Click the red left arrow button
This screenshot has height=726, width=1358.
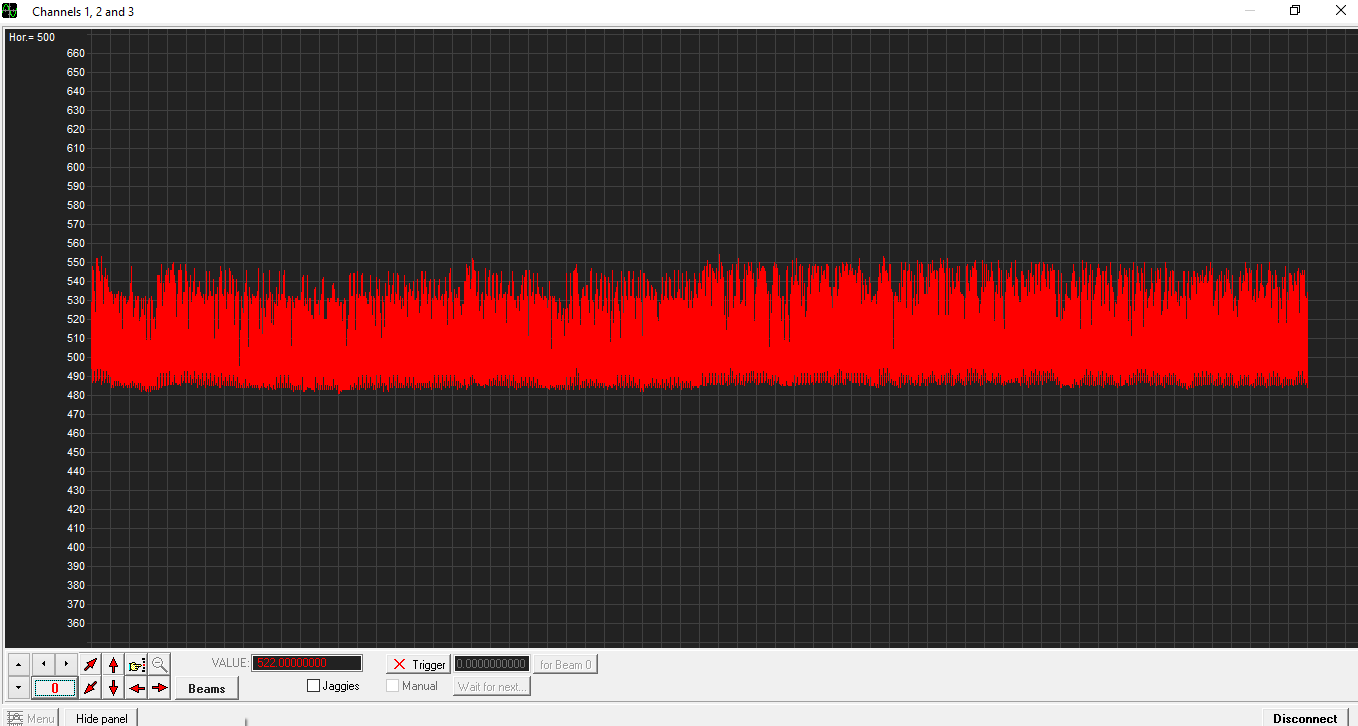pyautogui.click(x=137, y=688)
